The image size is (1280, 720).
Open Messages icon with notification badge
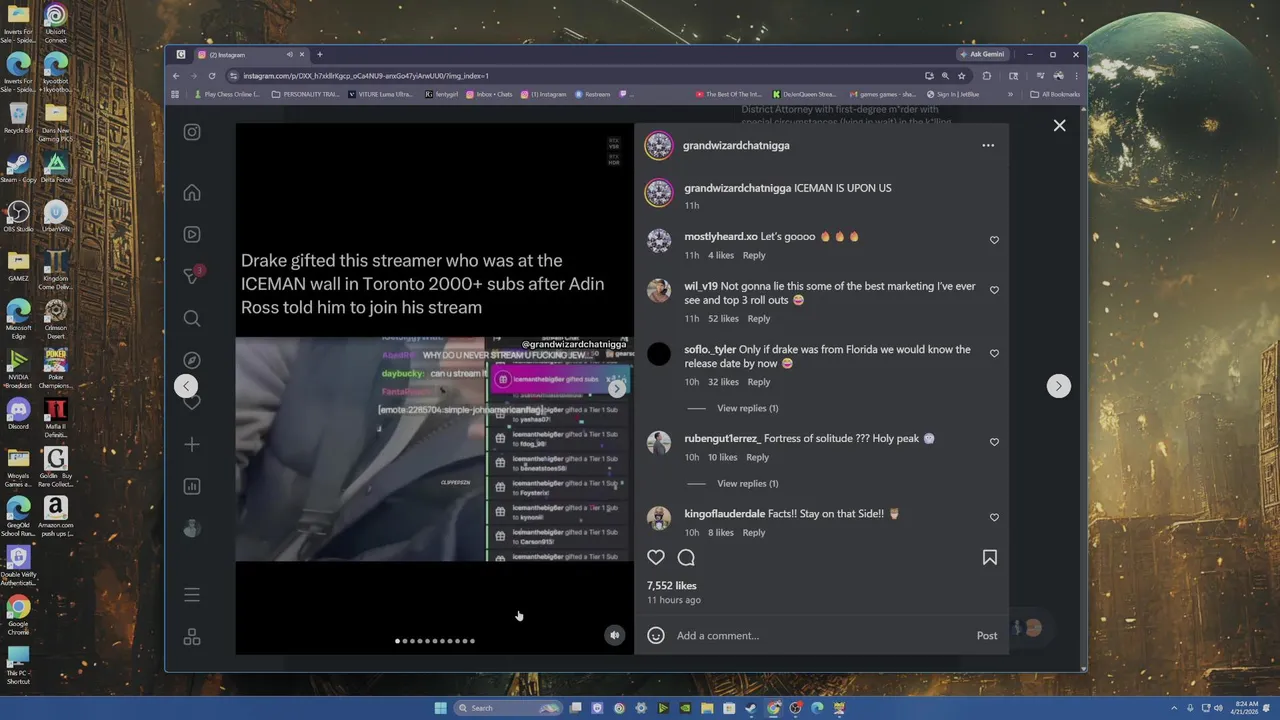(193, 276)
